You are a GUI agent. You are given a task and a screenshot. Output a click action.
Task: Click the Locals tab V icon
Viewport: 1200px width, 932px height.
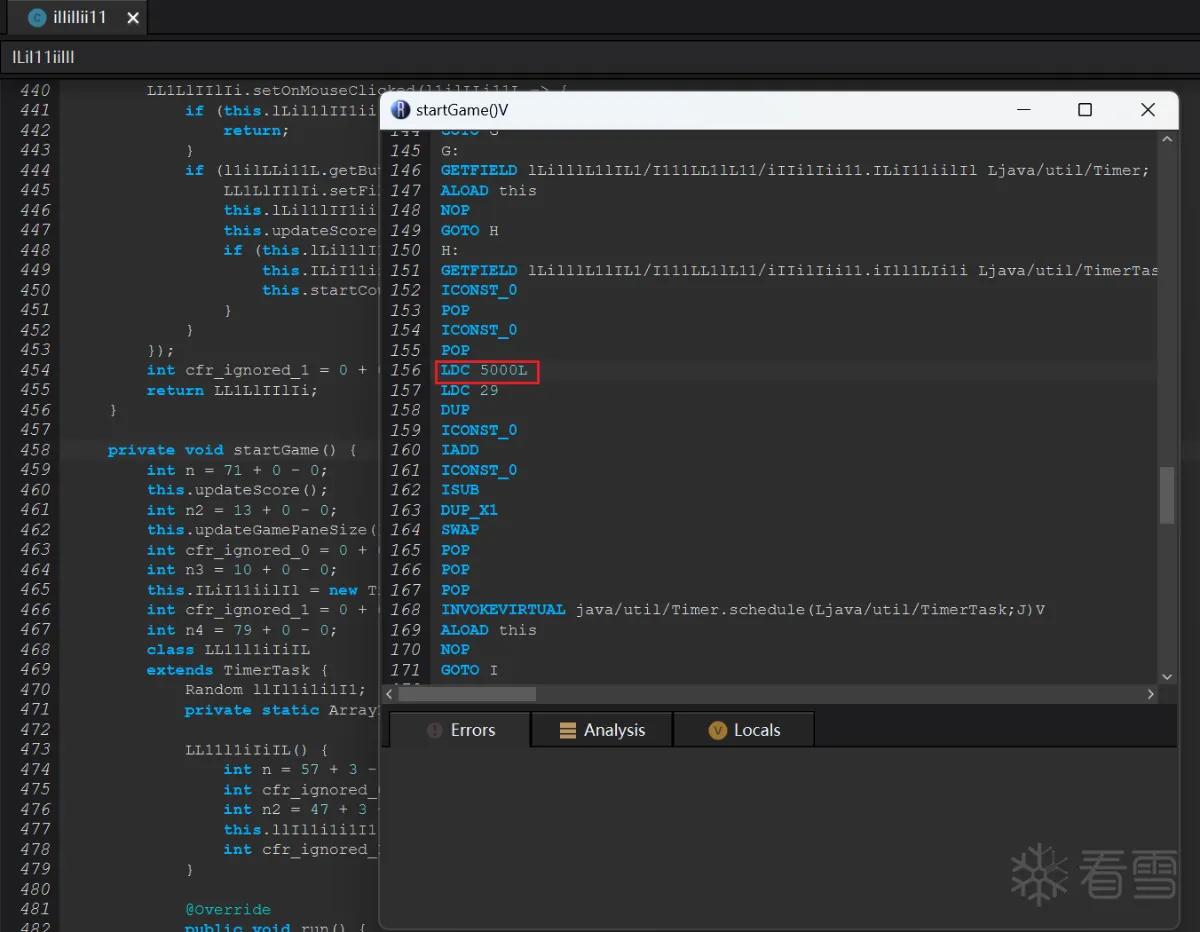click(717, 730)
